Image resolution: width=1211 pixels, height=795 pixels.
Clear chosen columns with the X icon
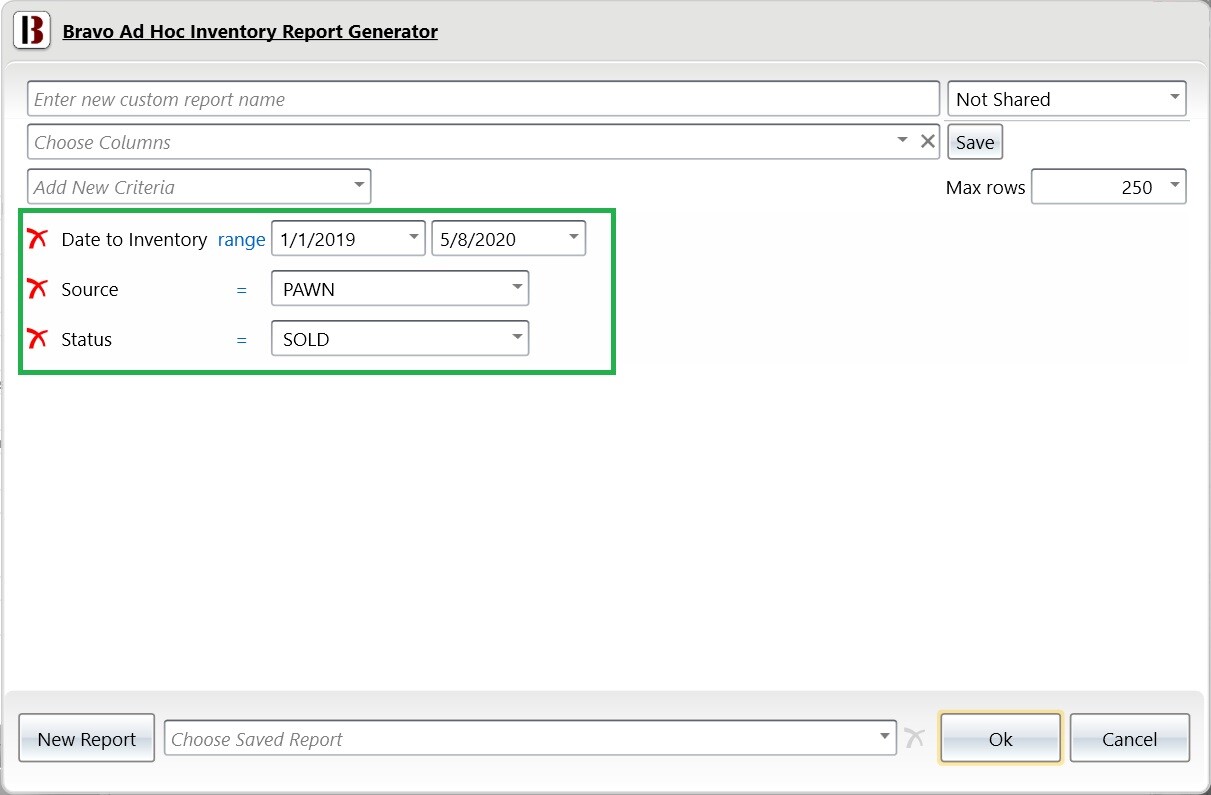(928, 141)
